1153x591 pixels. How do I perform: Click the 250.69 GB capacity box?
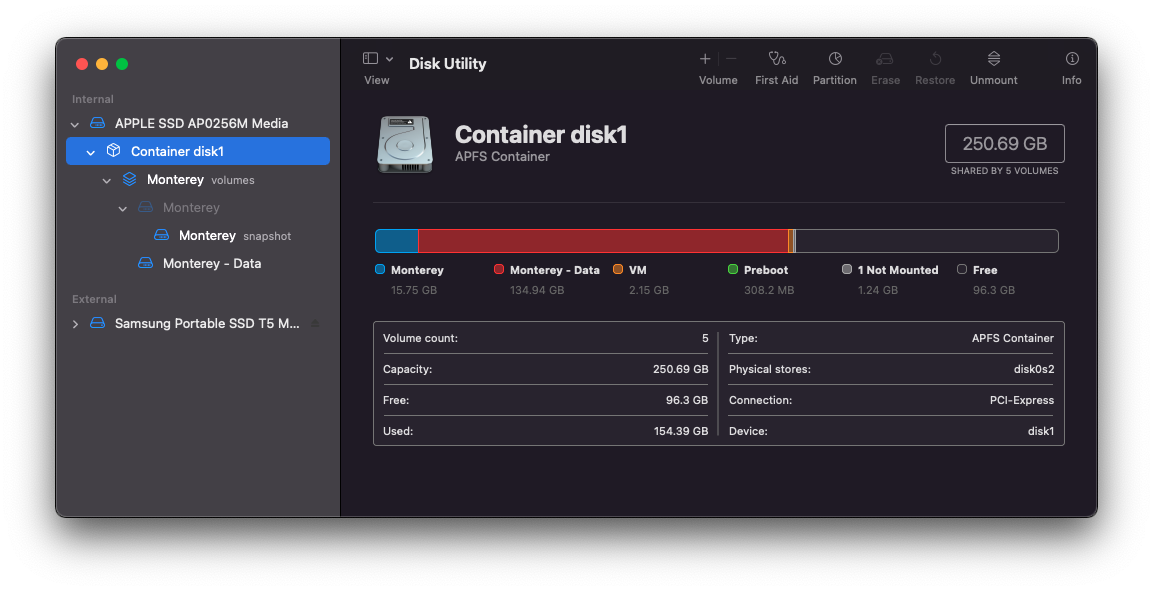1004,143
